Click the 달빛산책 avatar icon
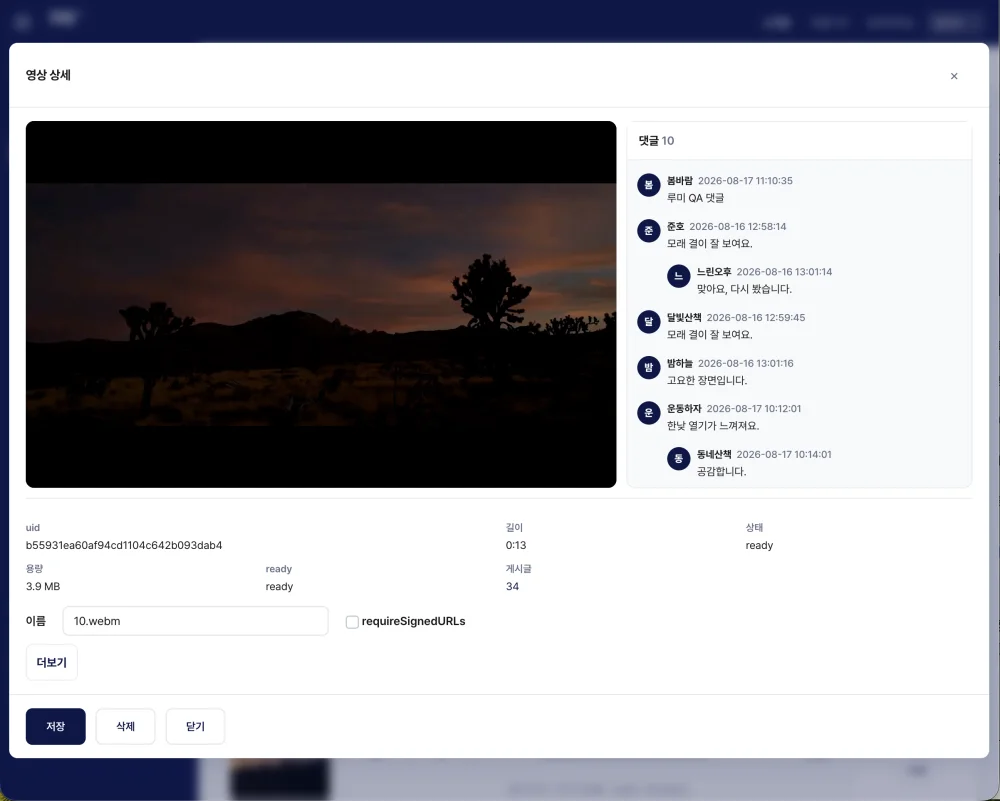Viewport: 1000px width, 801px height. [649, 321]
